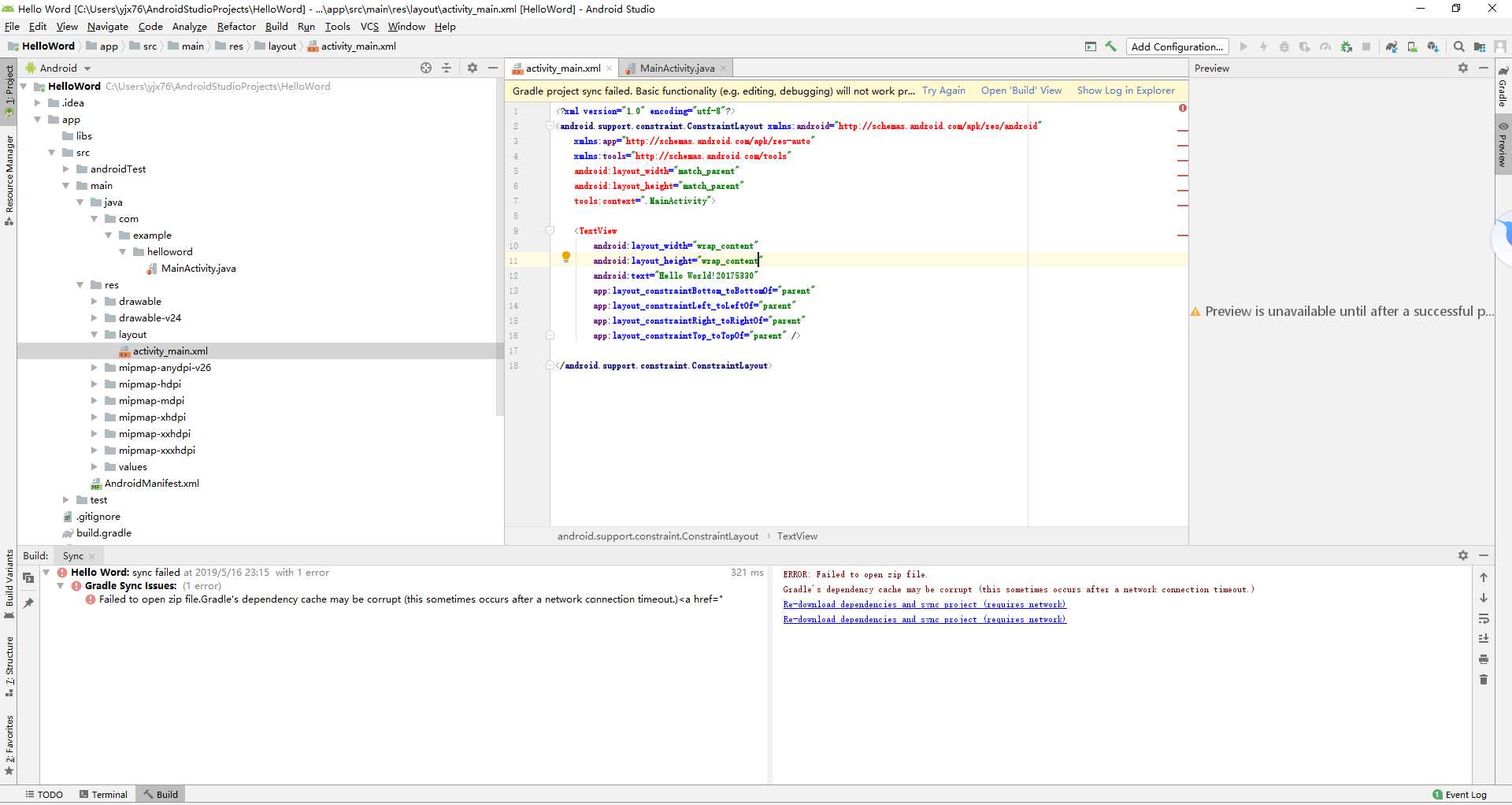Open the Navigate menu

click(x=108, y=26)
